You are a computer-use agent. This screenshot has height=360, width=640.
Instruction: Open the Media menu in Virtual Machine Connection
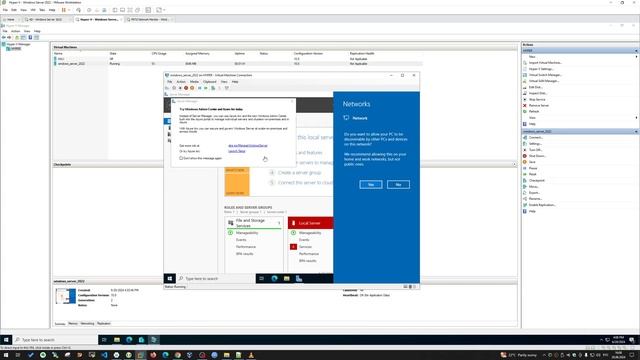(x=194, y=82)
